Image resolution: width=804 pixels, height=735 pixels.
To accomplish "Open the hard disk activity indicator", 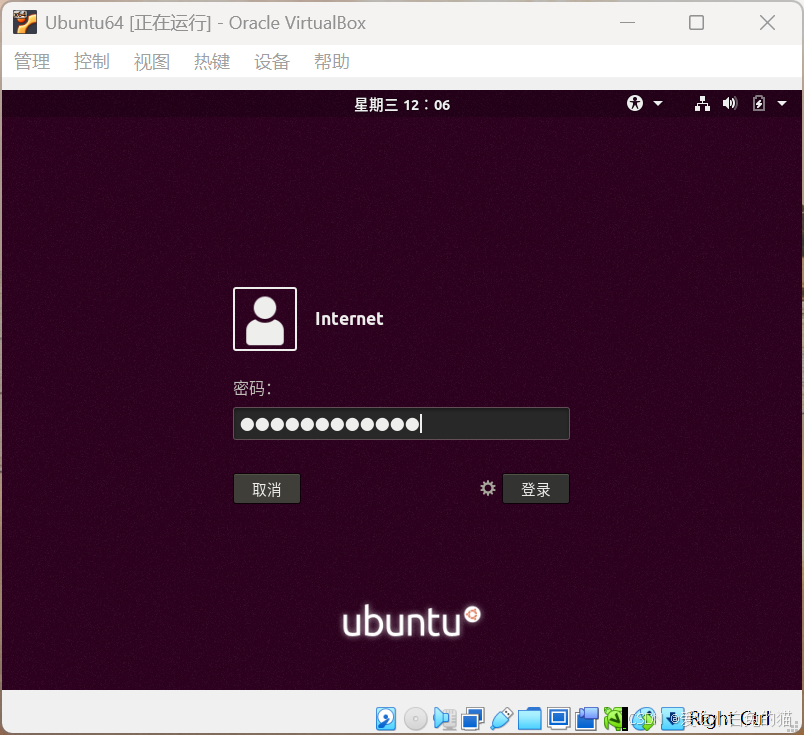I will click(386, 719).
